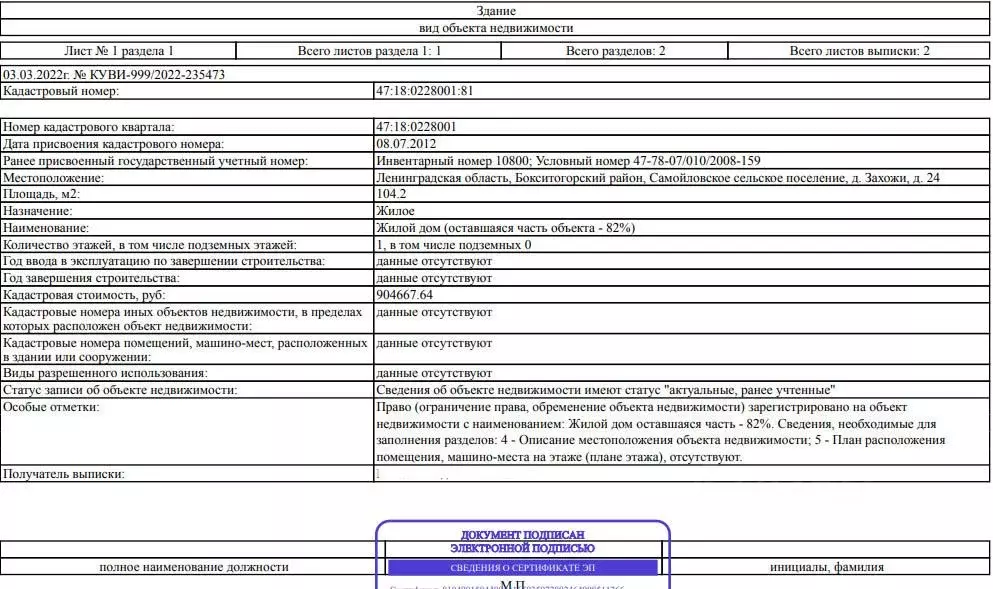Select 'данные отсутствуют' beside помещений, машино-мест
993x589 pixels.
(434, 343)
